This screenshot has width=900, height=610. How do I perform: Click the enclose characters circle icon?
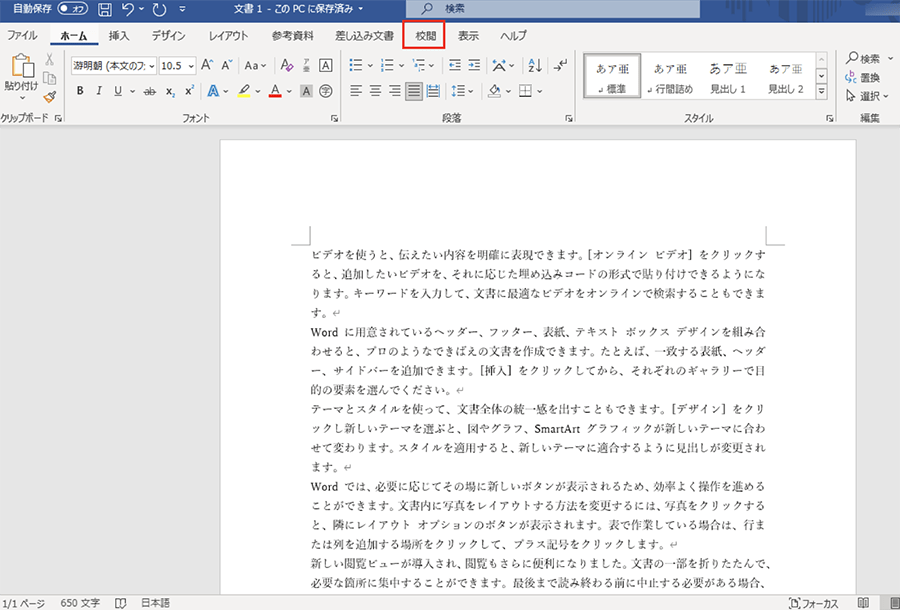click(x=325, y=91)
